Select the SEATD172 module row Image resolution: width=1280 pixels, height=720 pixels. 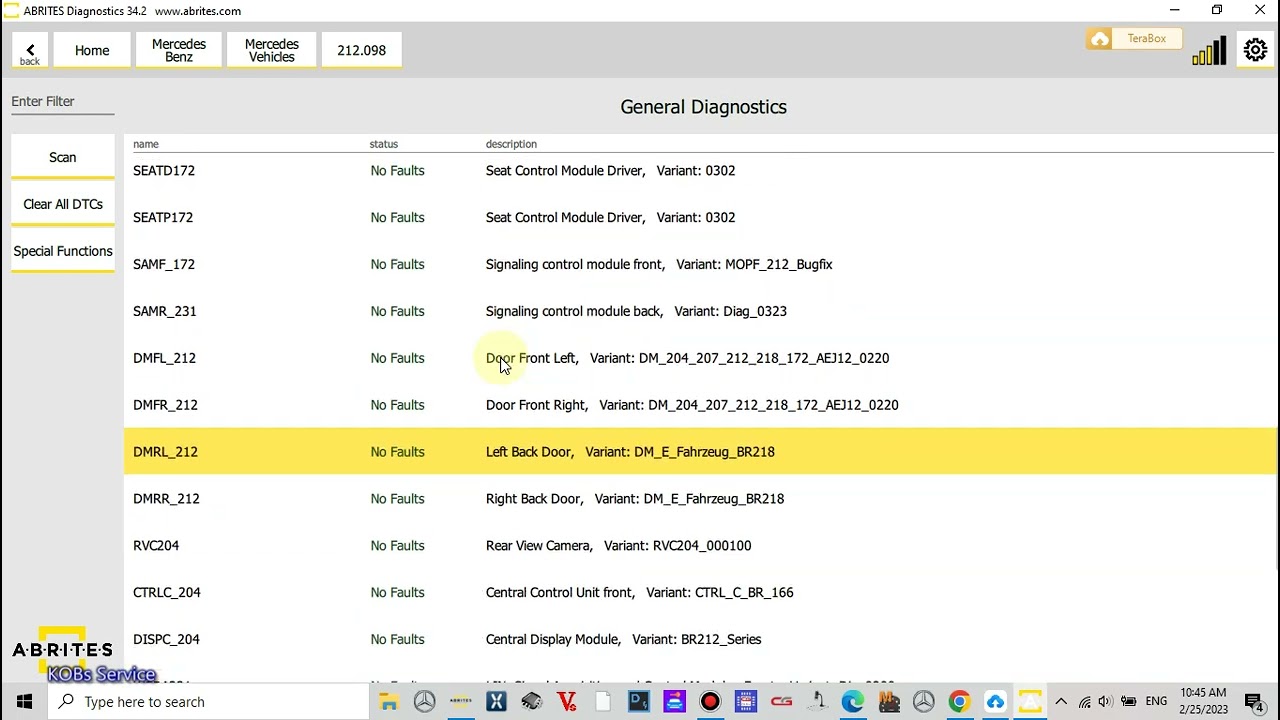click(x=700, y=171)
